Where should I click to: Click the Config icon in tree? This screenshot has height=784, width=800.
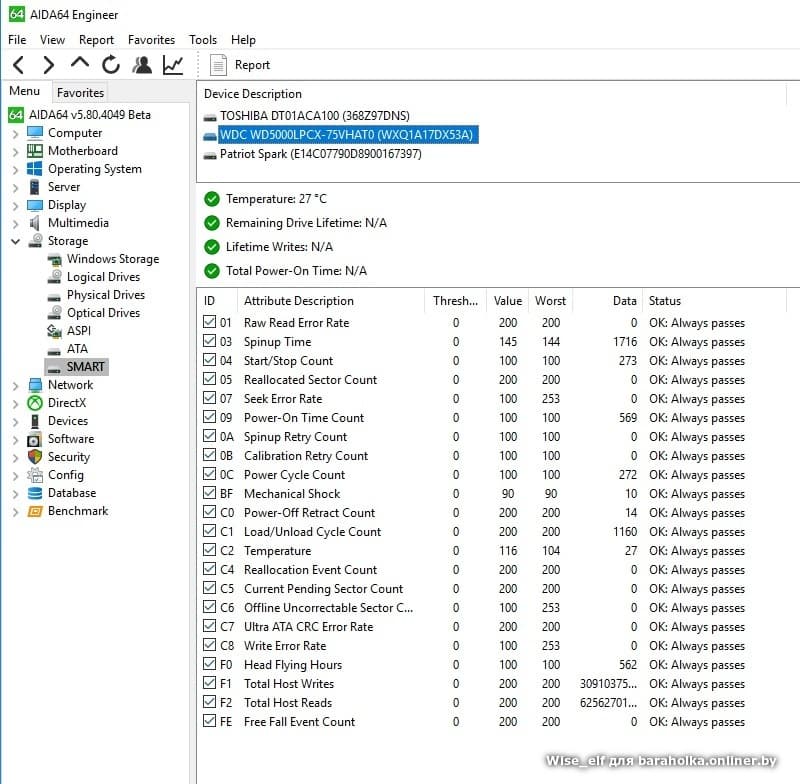tap(35, 475)
